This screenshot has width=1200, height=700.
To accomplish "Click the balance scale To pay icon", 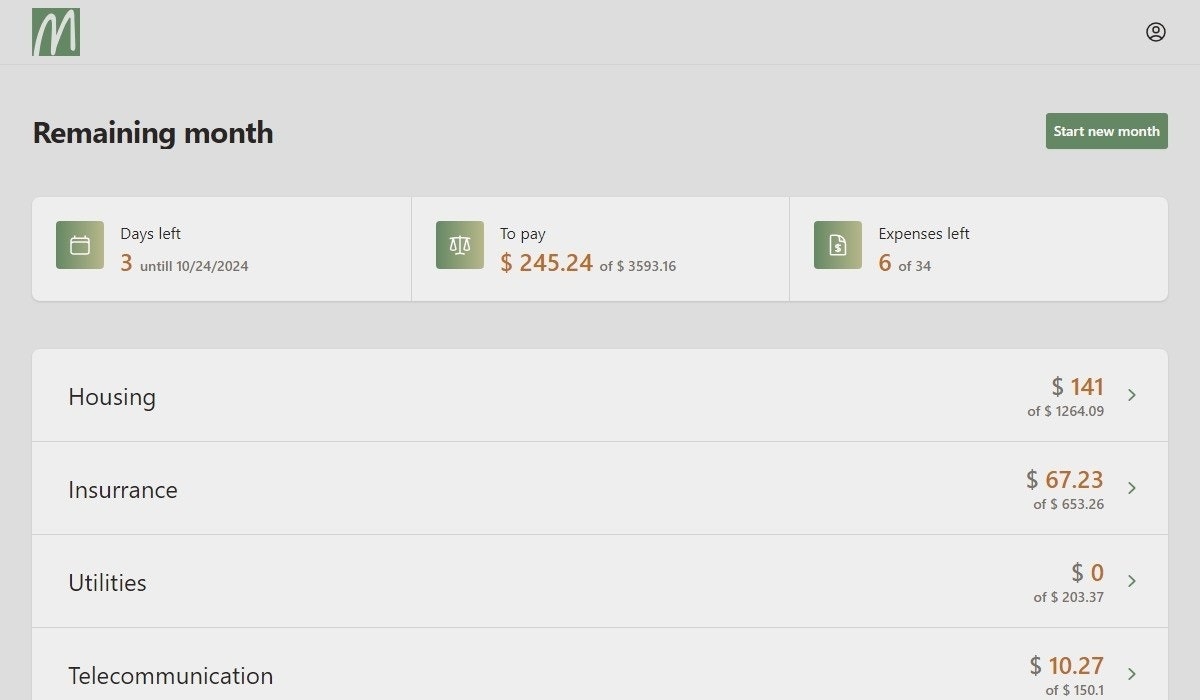I will [460, 245].
